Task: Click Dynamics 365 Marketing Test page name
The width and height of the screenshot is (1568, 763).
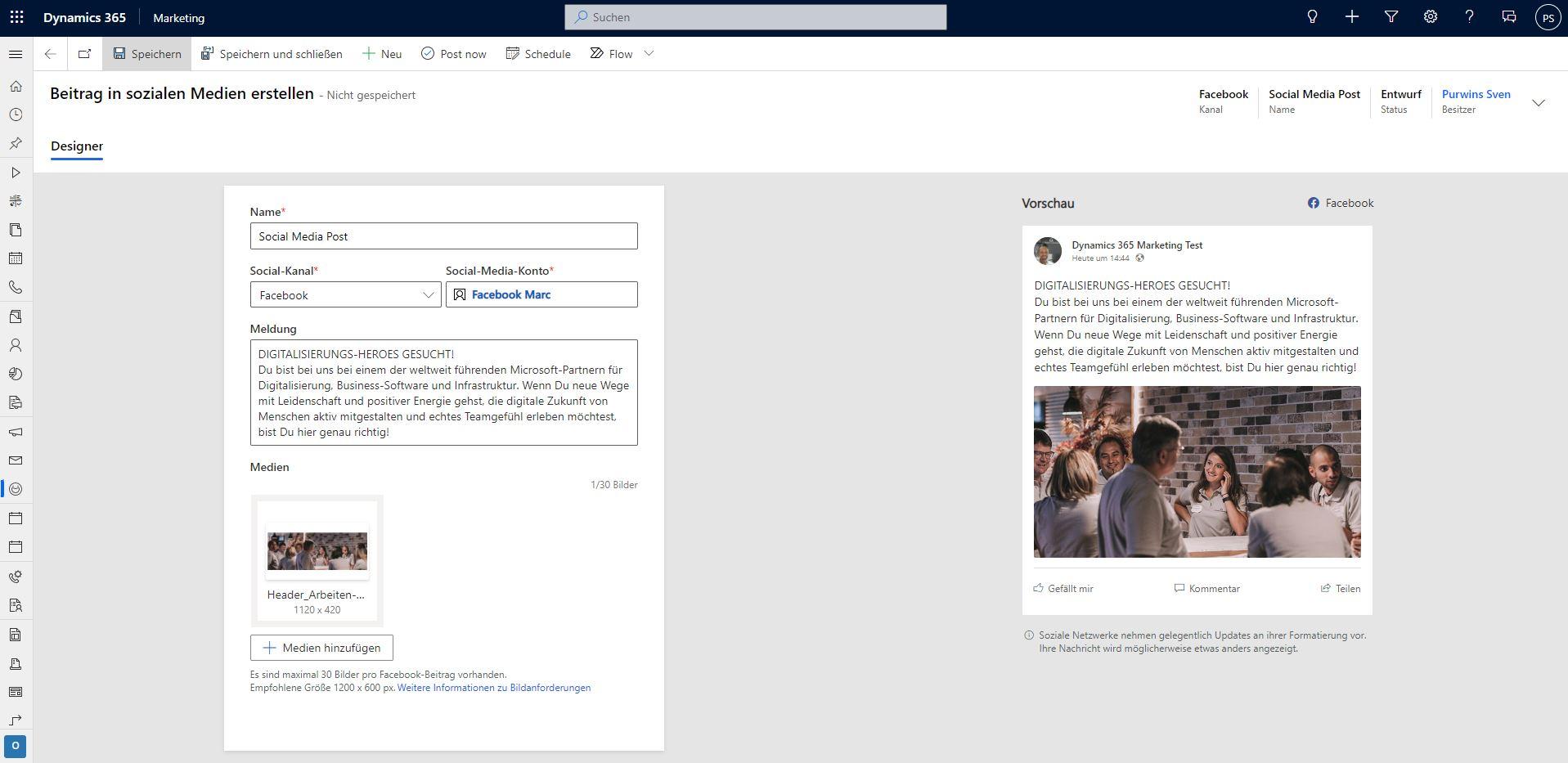Action: [x=1137, y=245]
